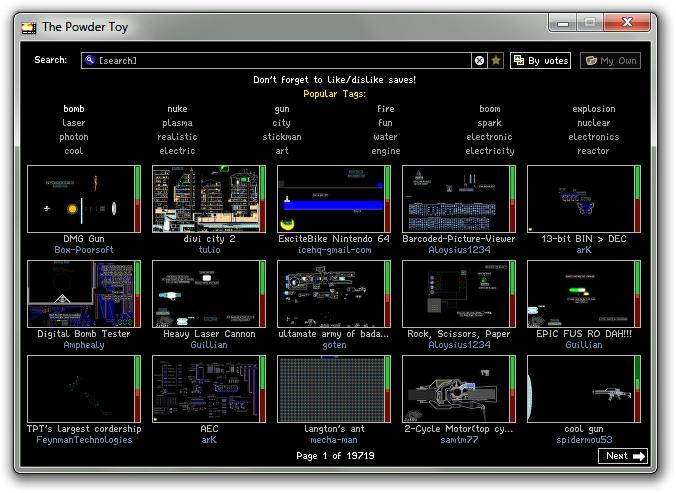Image resolution: width=676 pixels, height=493 pixels.
Task: View author Aloysius1234 under Barcoded-Picture-Viewer
Action: [459, 250]
